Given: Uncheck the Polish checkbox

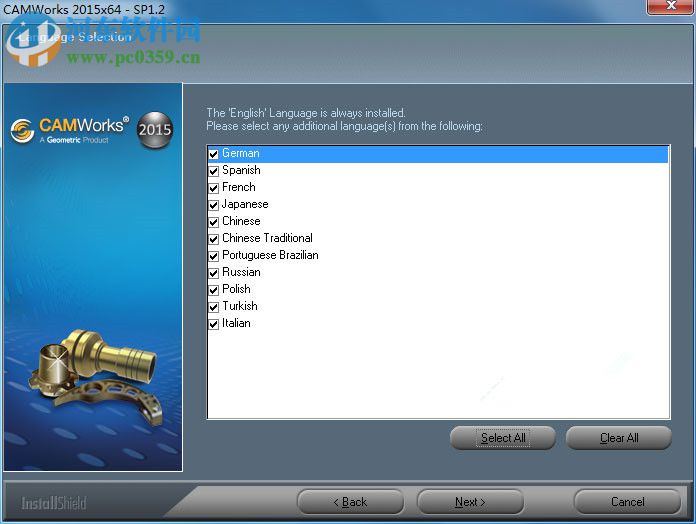Looking at the screenshot, I should click(x=214, y=290).
